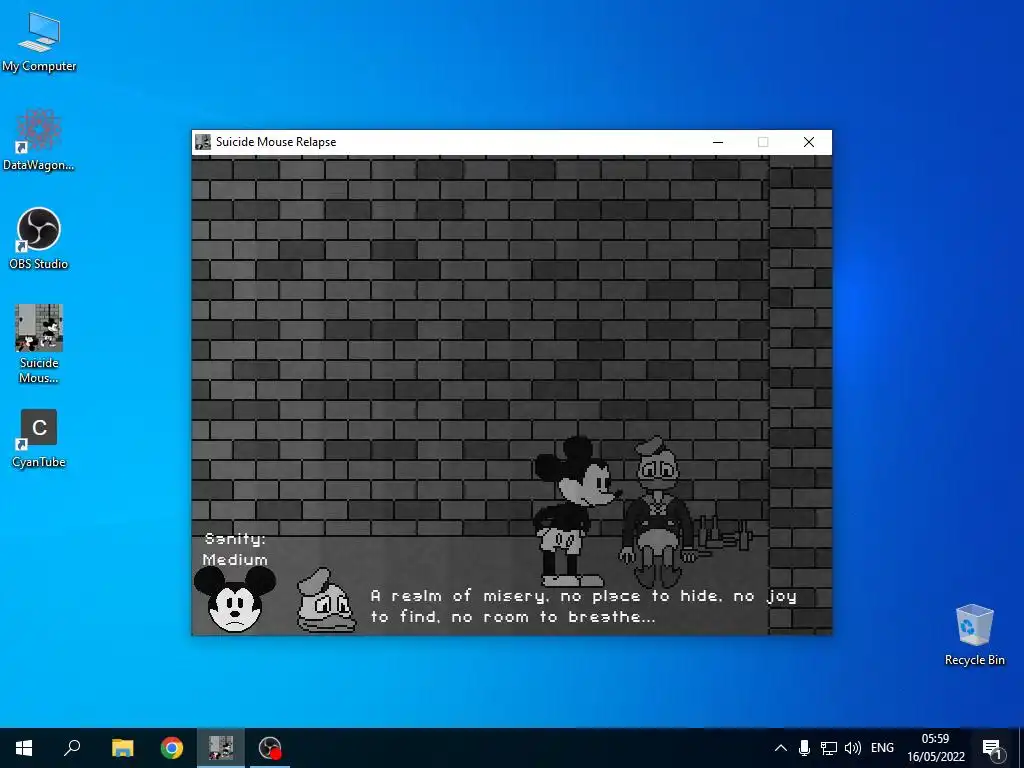Screen dimensions: 1024x768
Task: Select the DataWagon desktop shortcut
Action: (x=39, y=140)
